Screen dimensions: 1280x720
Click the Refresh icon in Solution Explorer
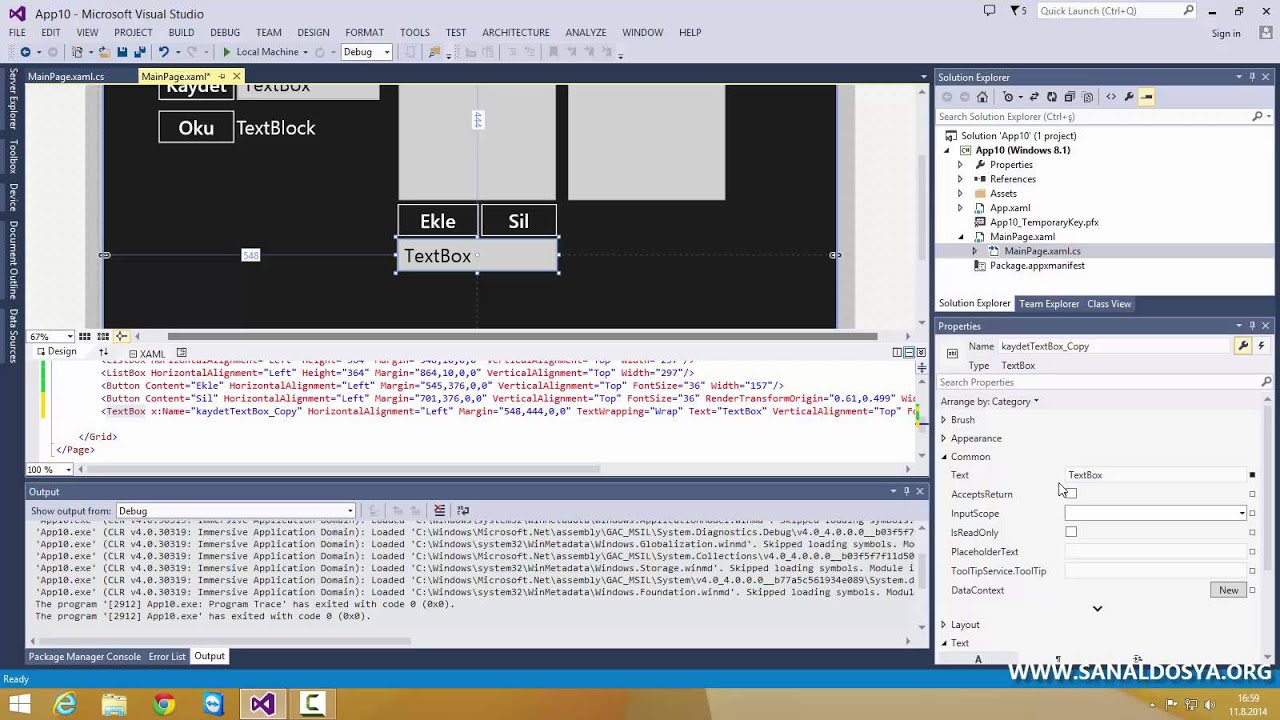[x=1052, y=97]
